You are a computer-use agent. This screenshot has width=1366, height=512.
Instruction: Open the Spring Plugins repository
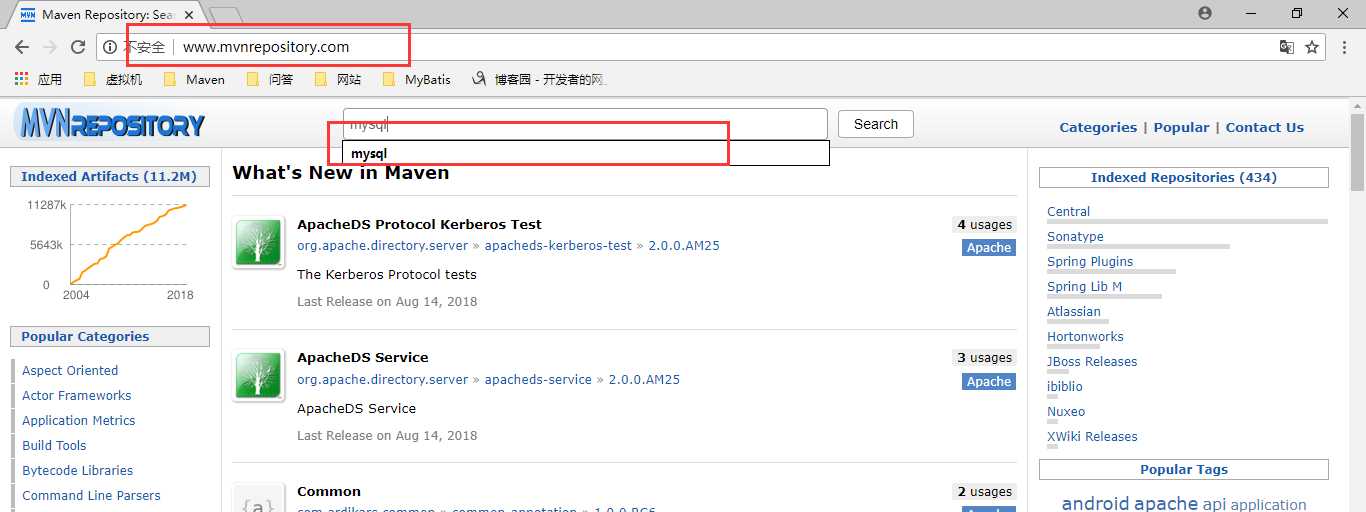click(1090, 261)
